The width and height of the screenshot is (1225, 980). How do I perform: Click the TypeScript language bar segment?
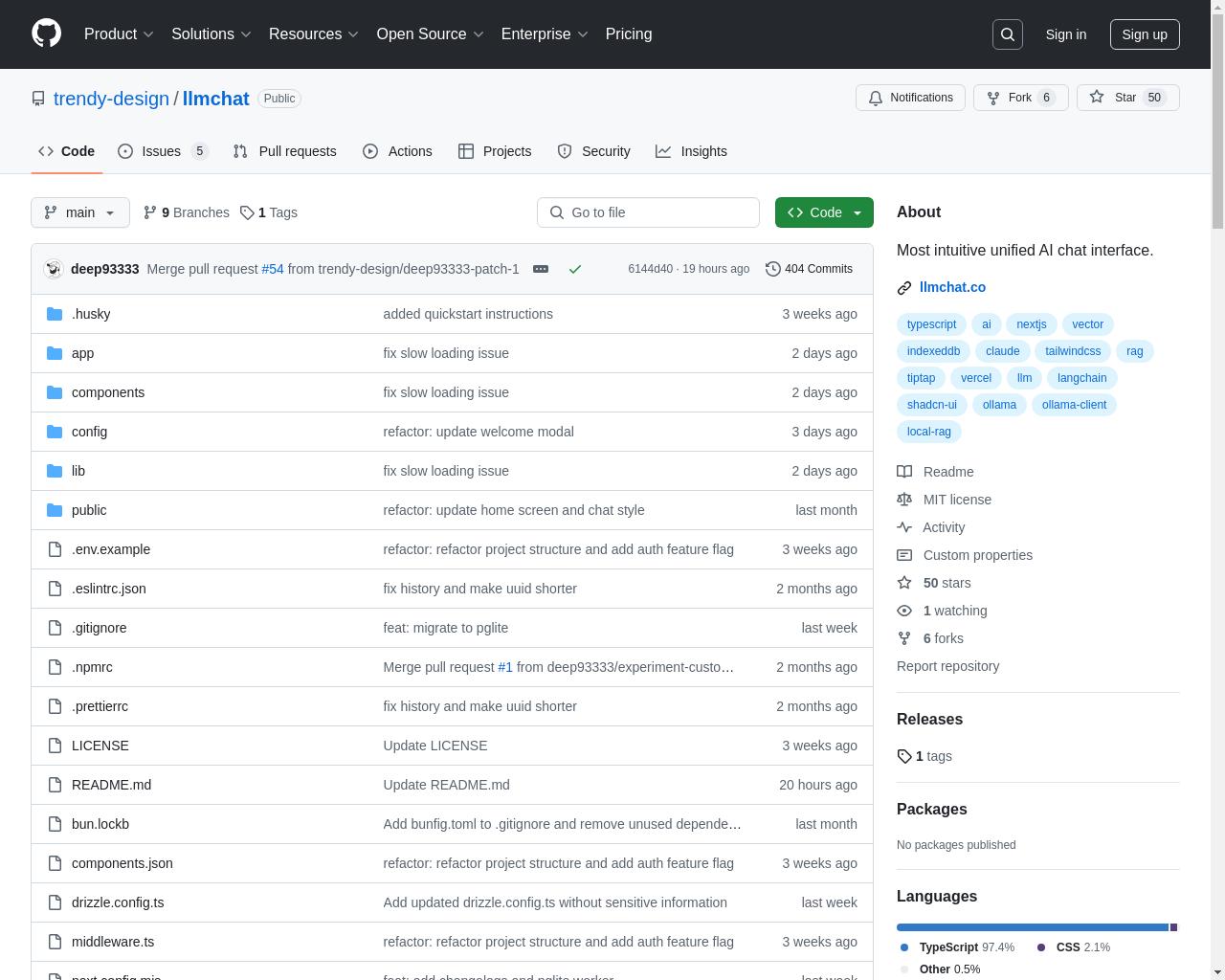point(1033,927)
